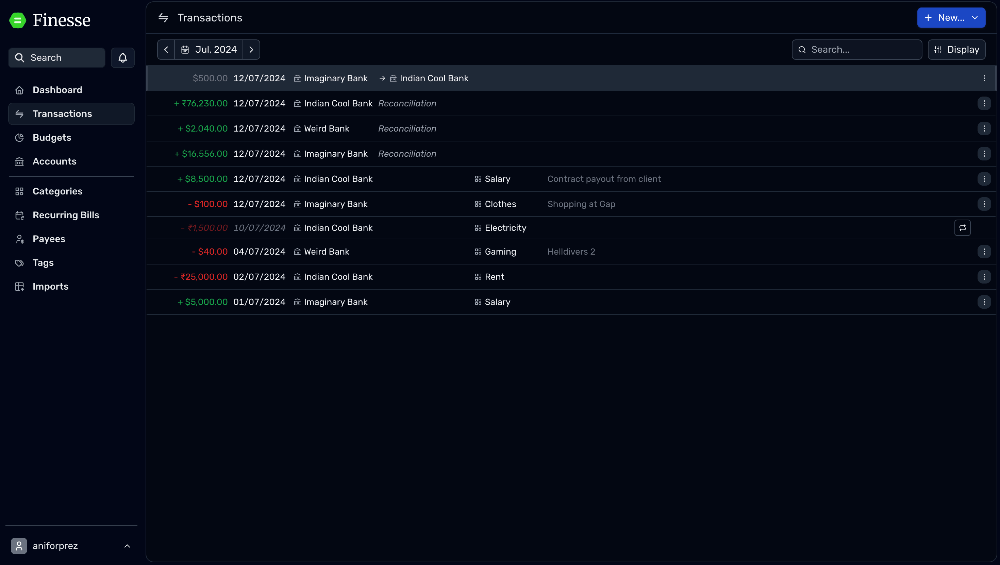Open options for $500.00 transfer row
Viewport: 1000px width, 565px height.
[x=984, y=78]
